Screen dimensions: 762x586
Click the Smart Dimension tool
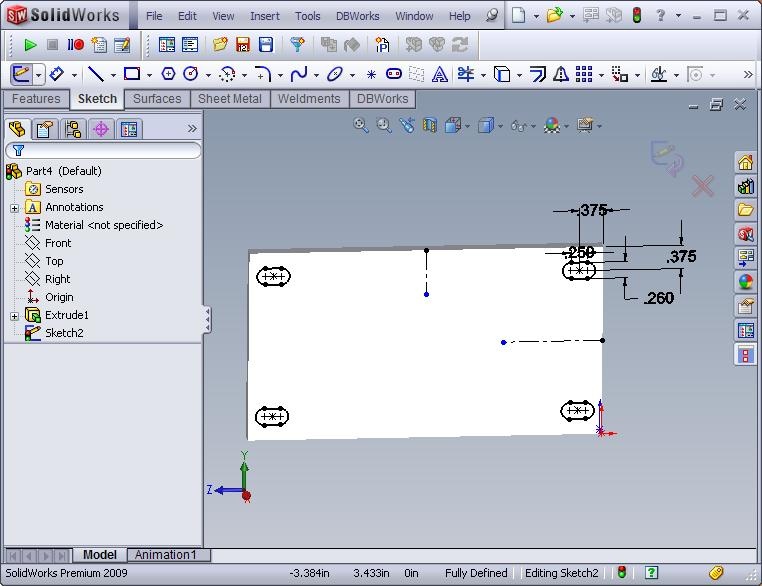pos(56,74)
